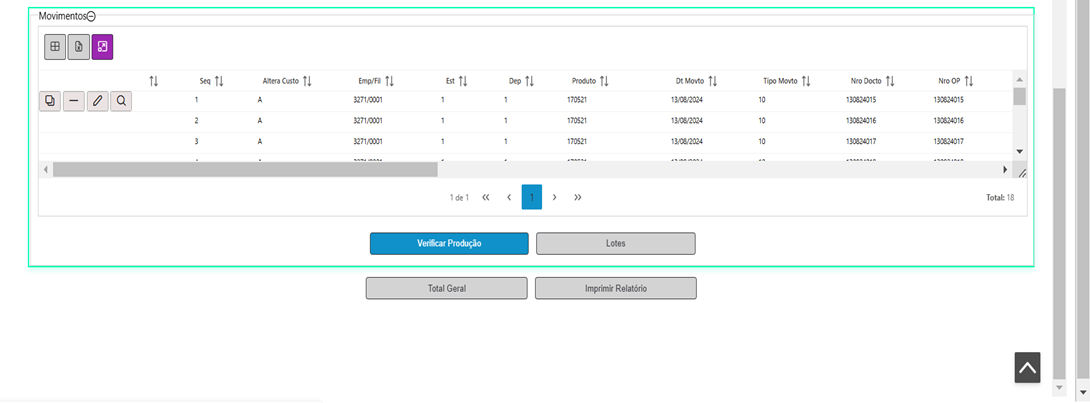Click the table's horizontal scrollbar
The height and width of the screenshot is (403, 1090).
pos(245,170)
